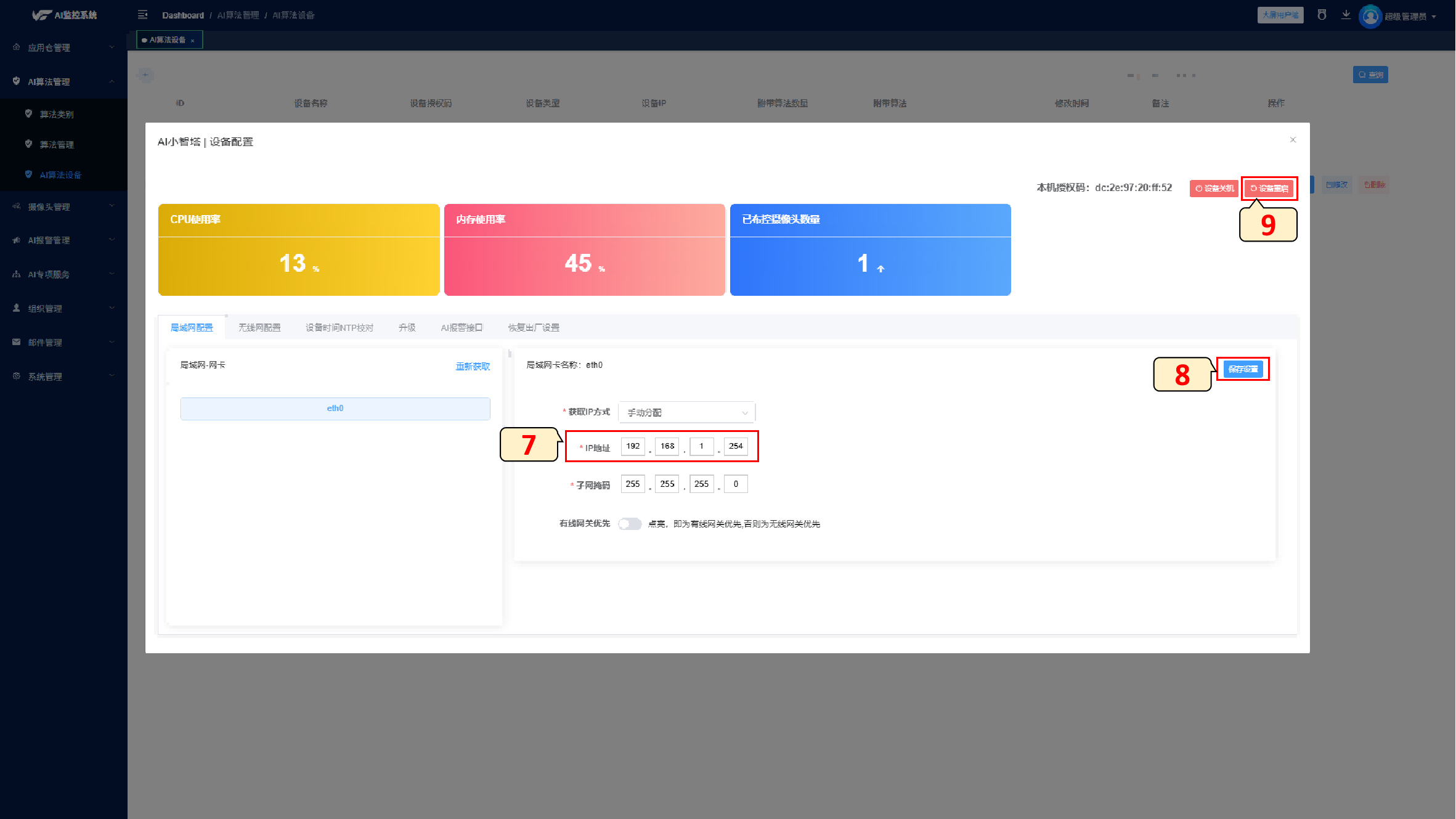Image resolution: width=1456 pixels, height=819 pixels.
Task: Close the device configuration dialog
Action: click(x=1293, y=140)
